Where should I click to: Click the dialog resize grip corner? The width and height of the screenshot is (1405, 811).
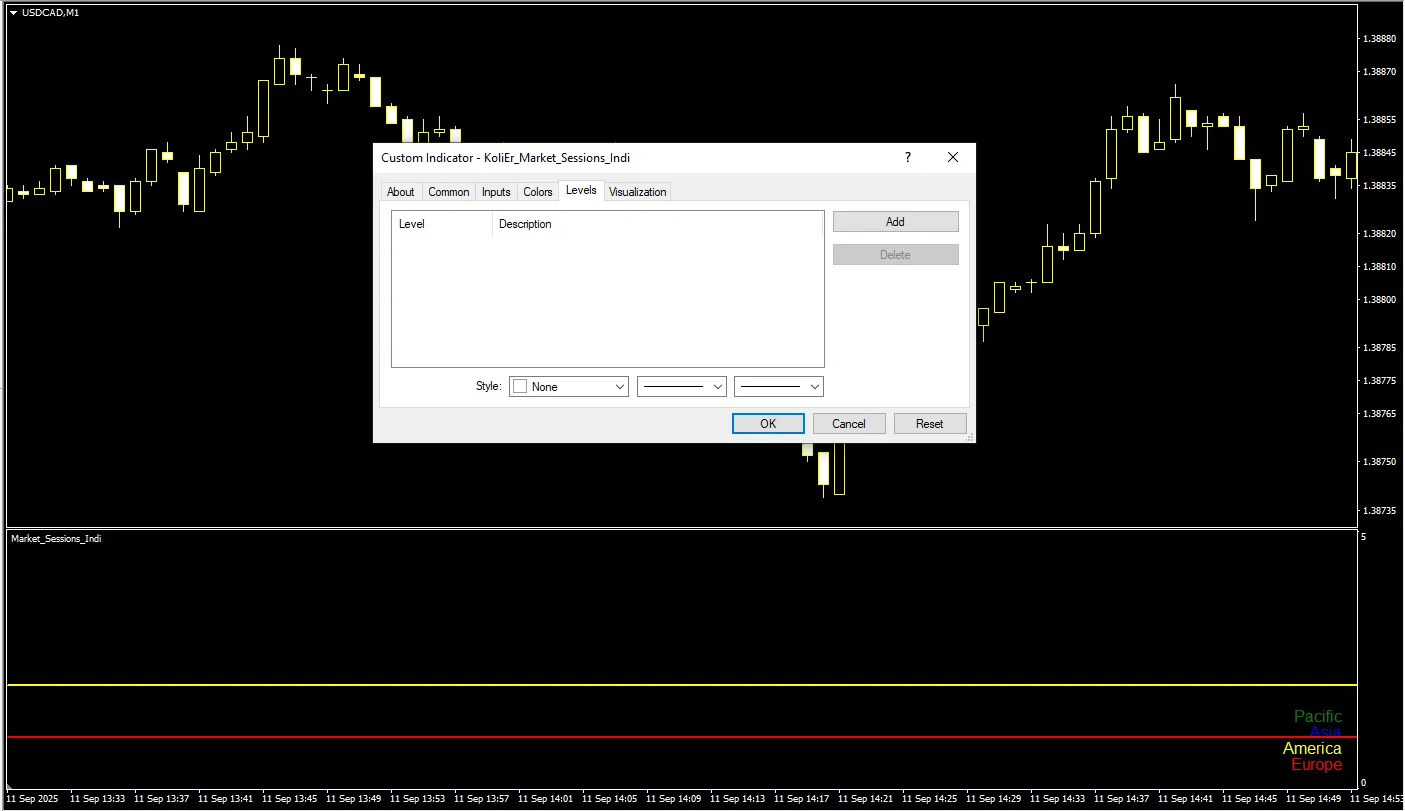click(968, 436)
